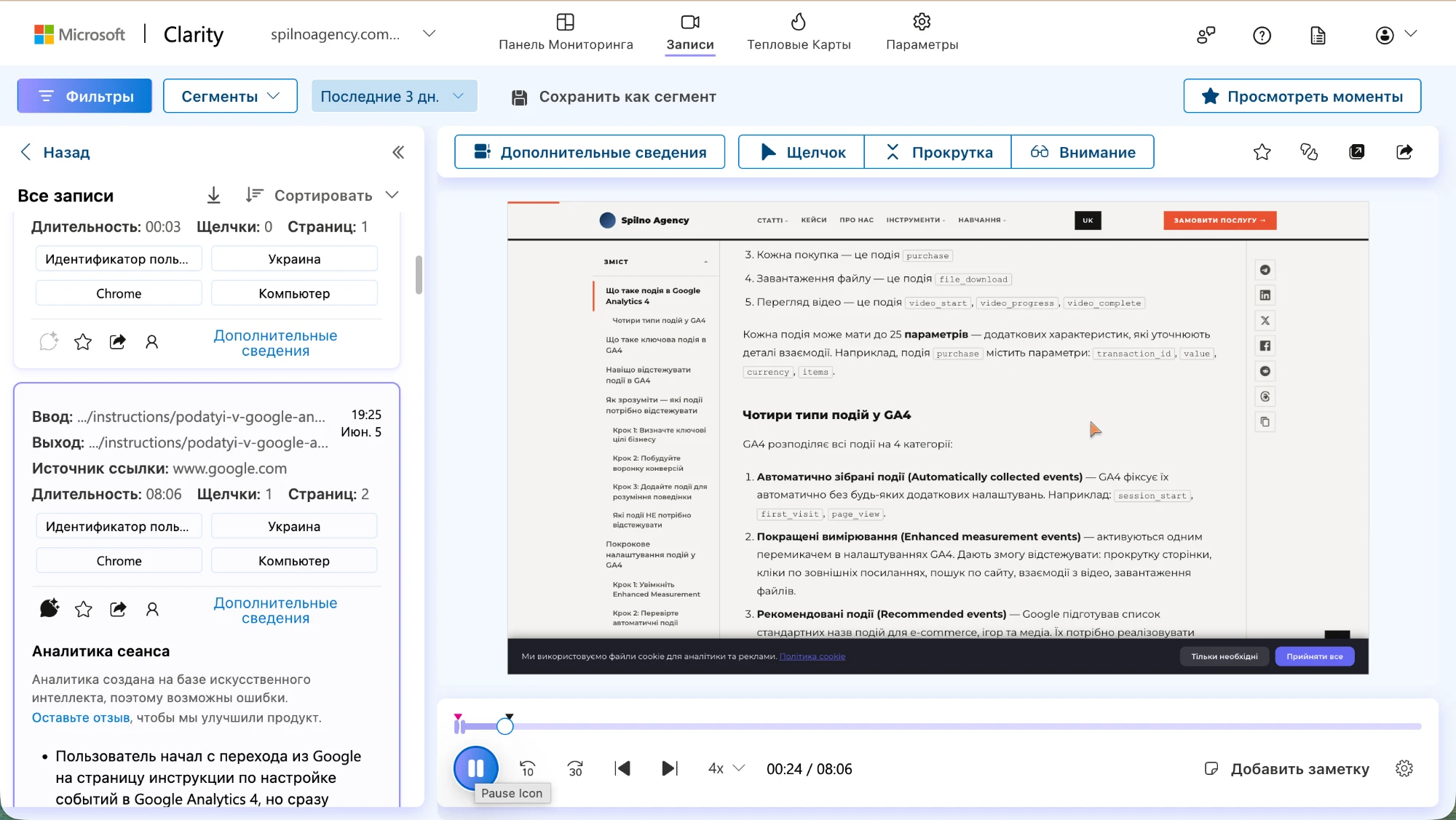The width and height of the screenshot is (1456, 820).
Task: Click Идентификатор поль... tag on first card
Action: point(117,259)
